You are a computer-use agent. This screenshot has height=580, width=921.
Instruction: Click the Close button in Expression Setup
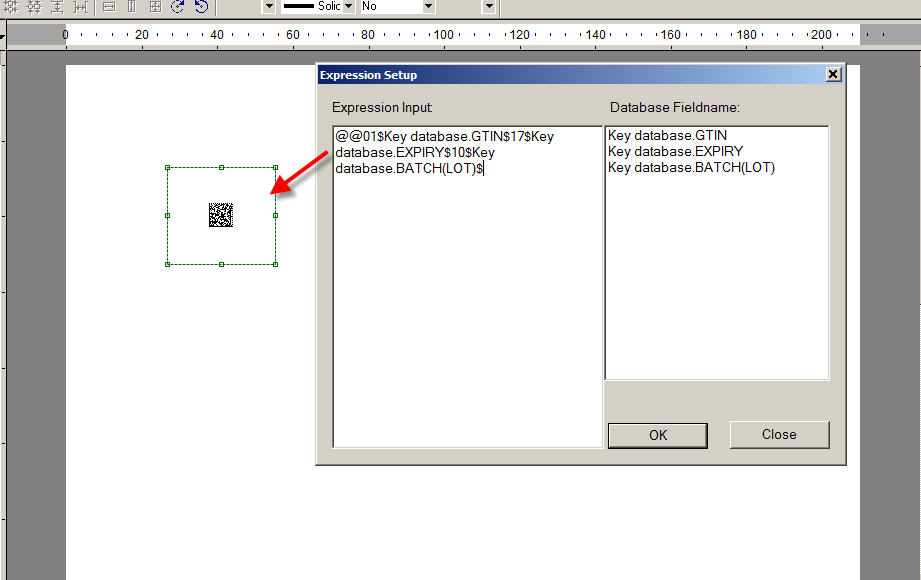779,434
